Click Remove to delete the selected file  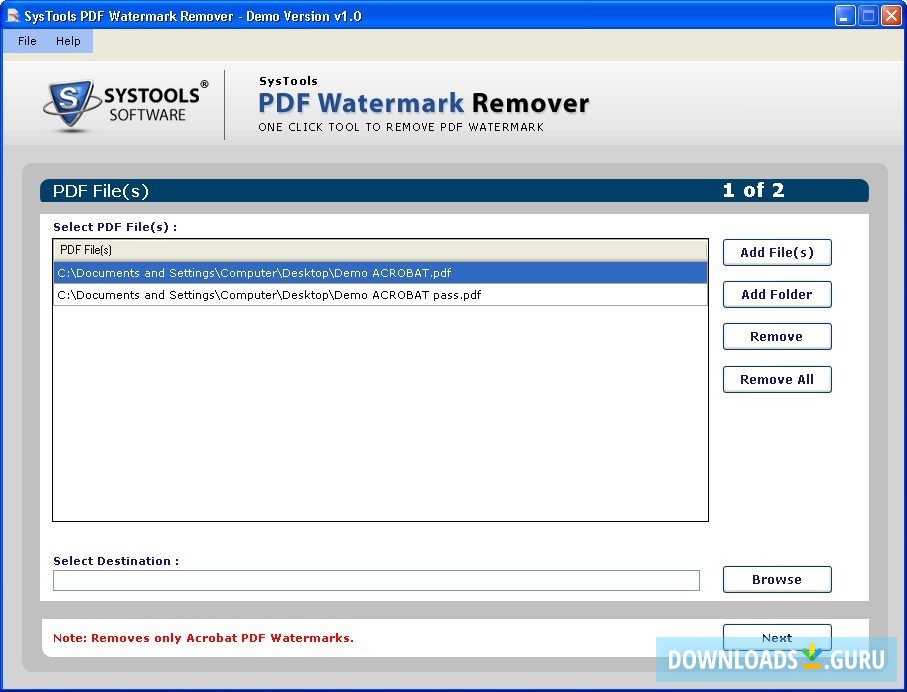click(x=777, y=336)
